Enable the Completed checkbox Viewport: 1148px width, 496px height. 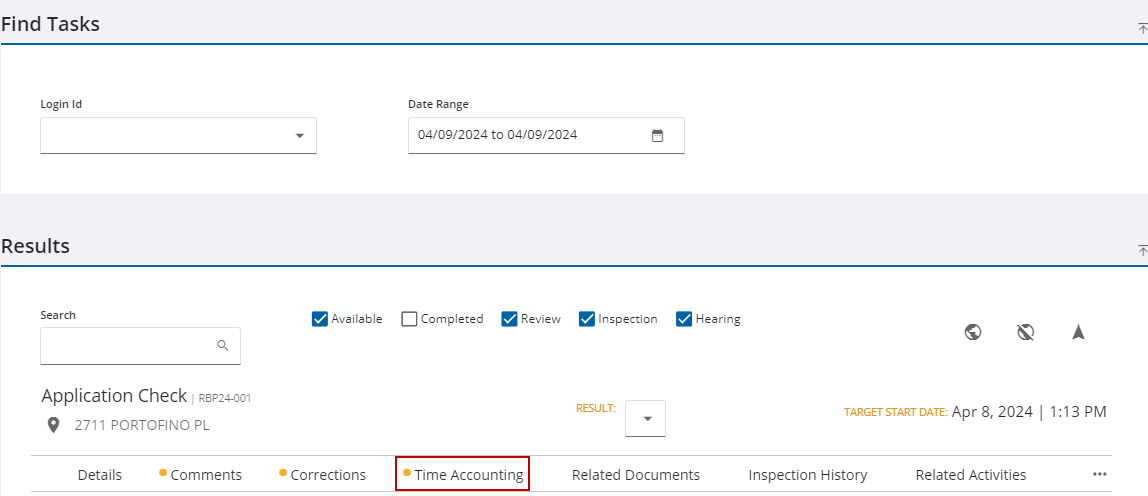coord(409,319)
